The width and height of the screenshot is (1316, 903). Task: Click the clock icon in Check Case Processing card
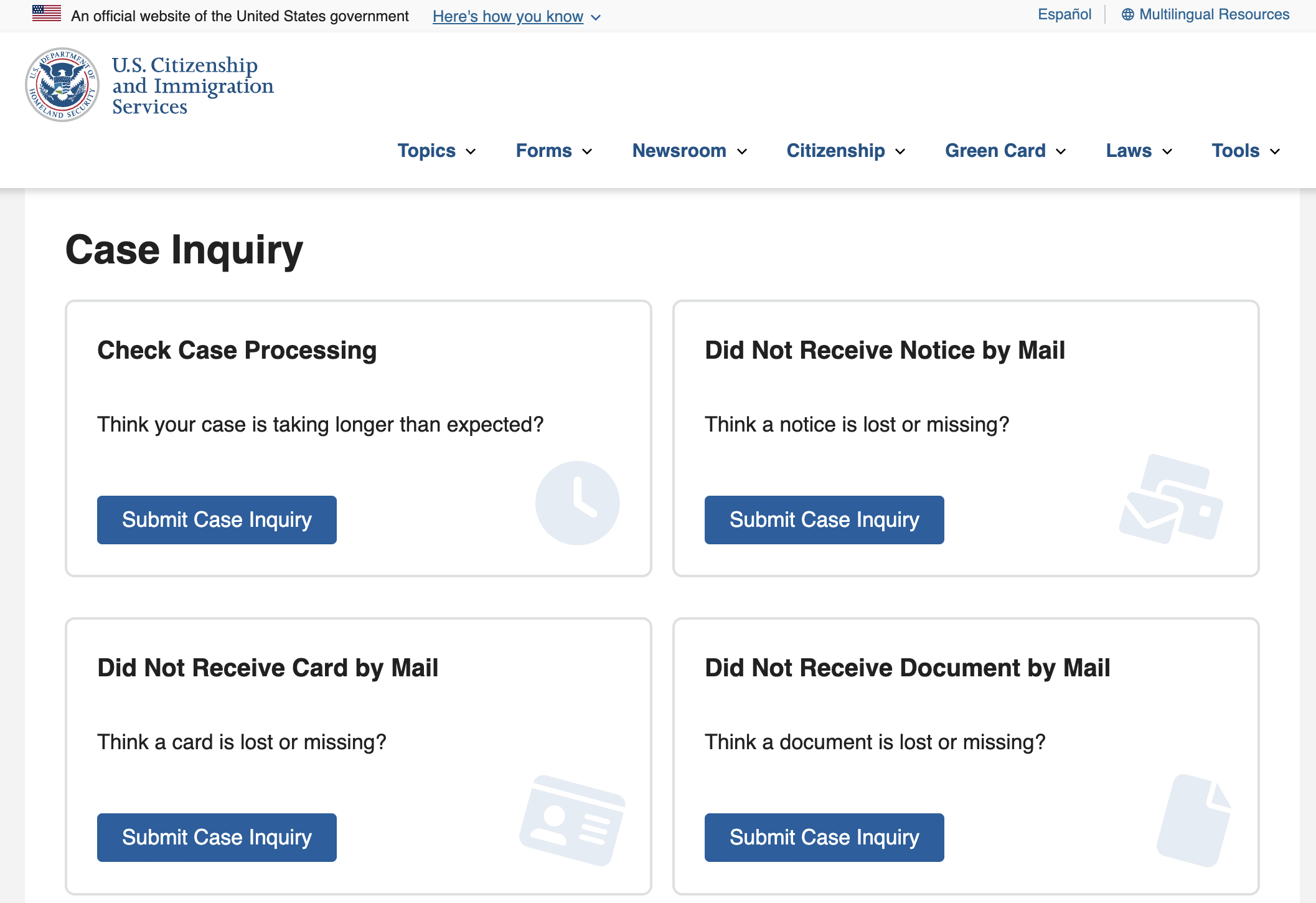(x=578, y=503)
